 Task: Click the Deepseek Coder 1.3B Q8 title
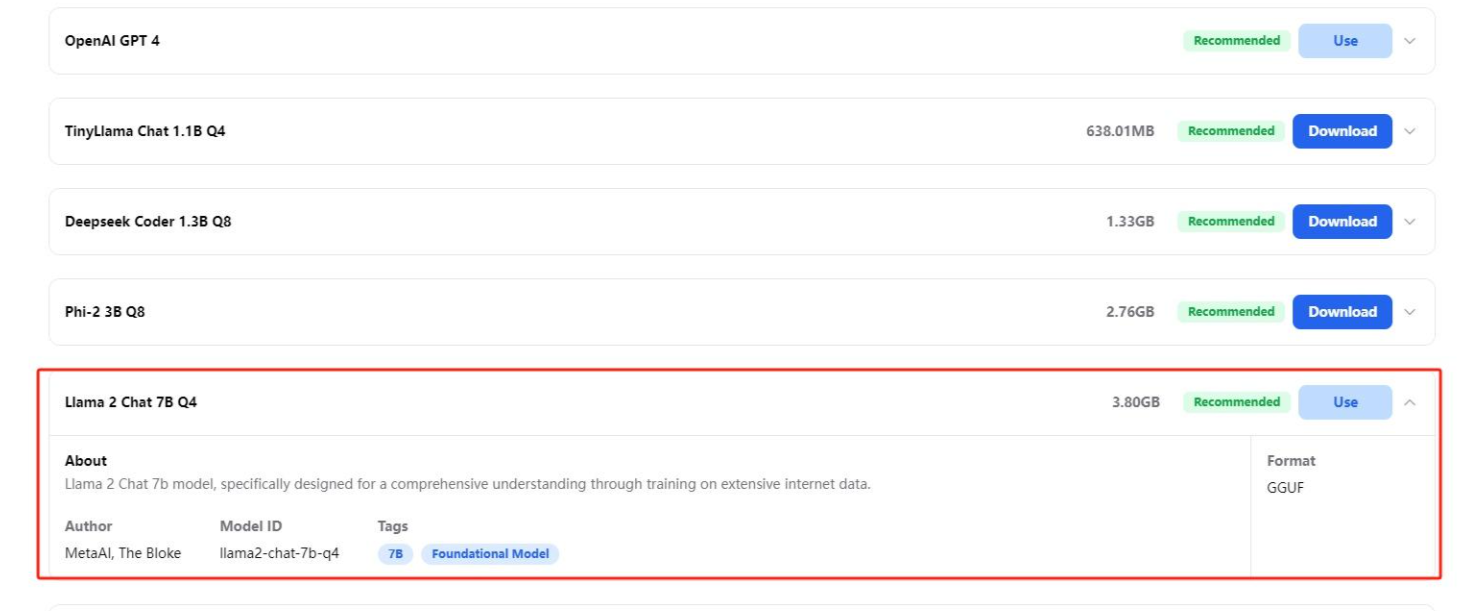[148, 222]
